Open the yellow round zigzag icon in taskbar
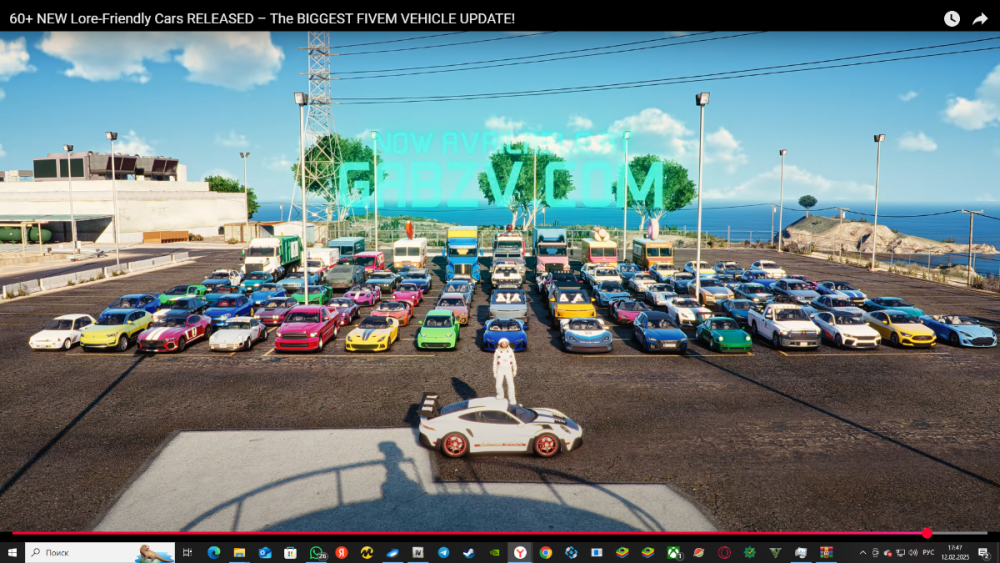1000x563 pixels. pos(367,552)
